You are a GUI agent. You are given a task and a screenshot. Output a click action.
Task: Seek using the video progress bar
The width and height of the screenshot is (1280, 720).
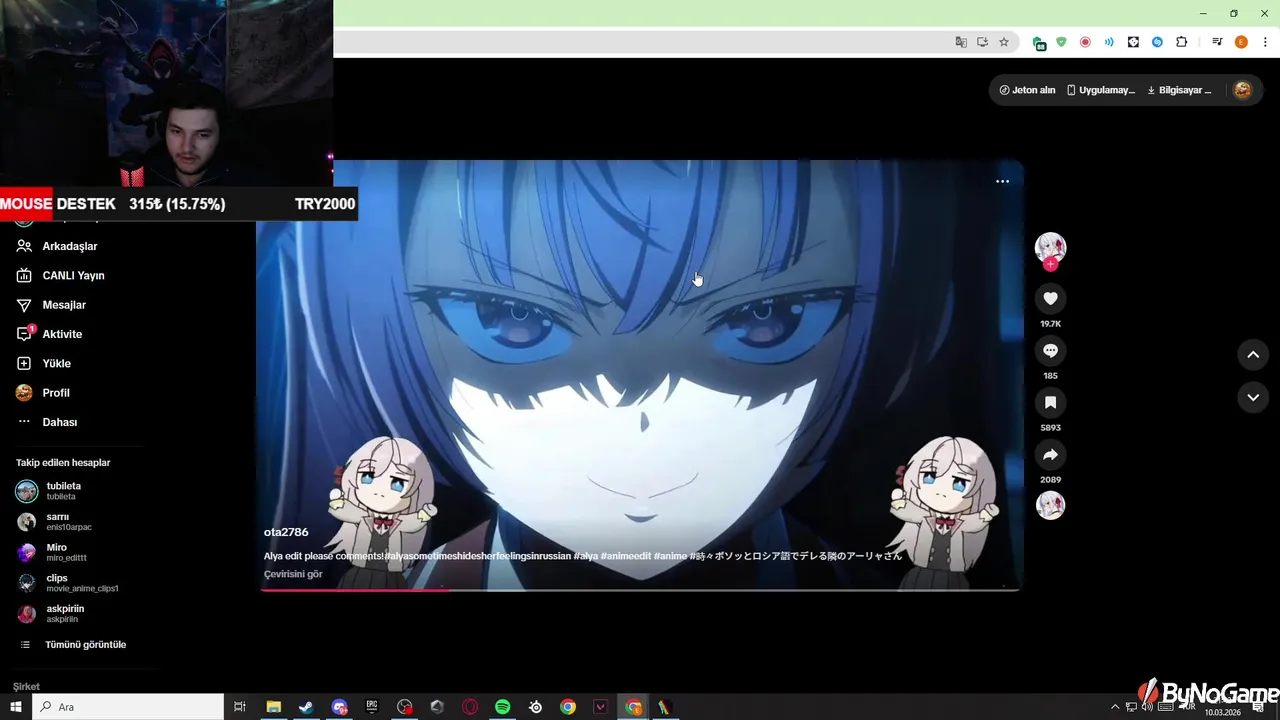[x=640, y=590]
